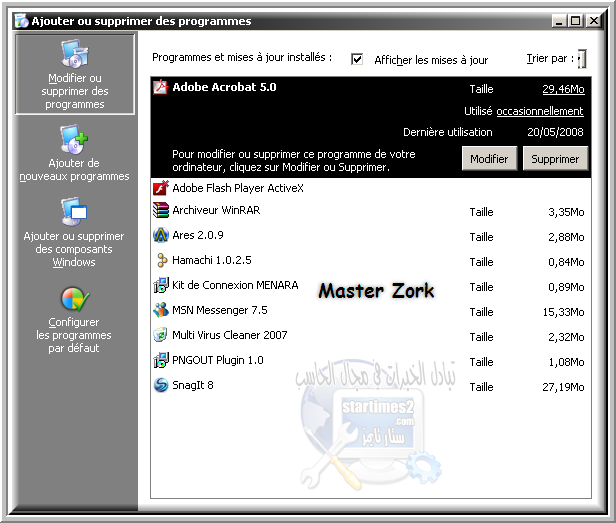Click the 3,35Mo size value
The height and width of the screenshot is (523, 616).
pos(566,212)
